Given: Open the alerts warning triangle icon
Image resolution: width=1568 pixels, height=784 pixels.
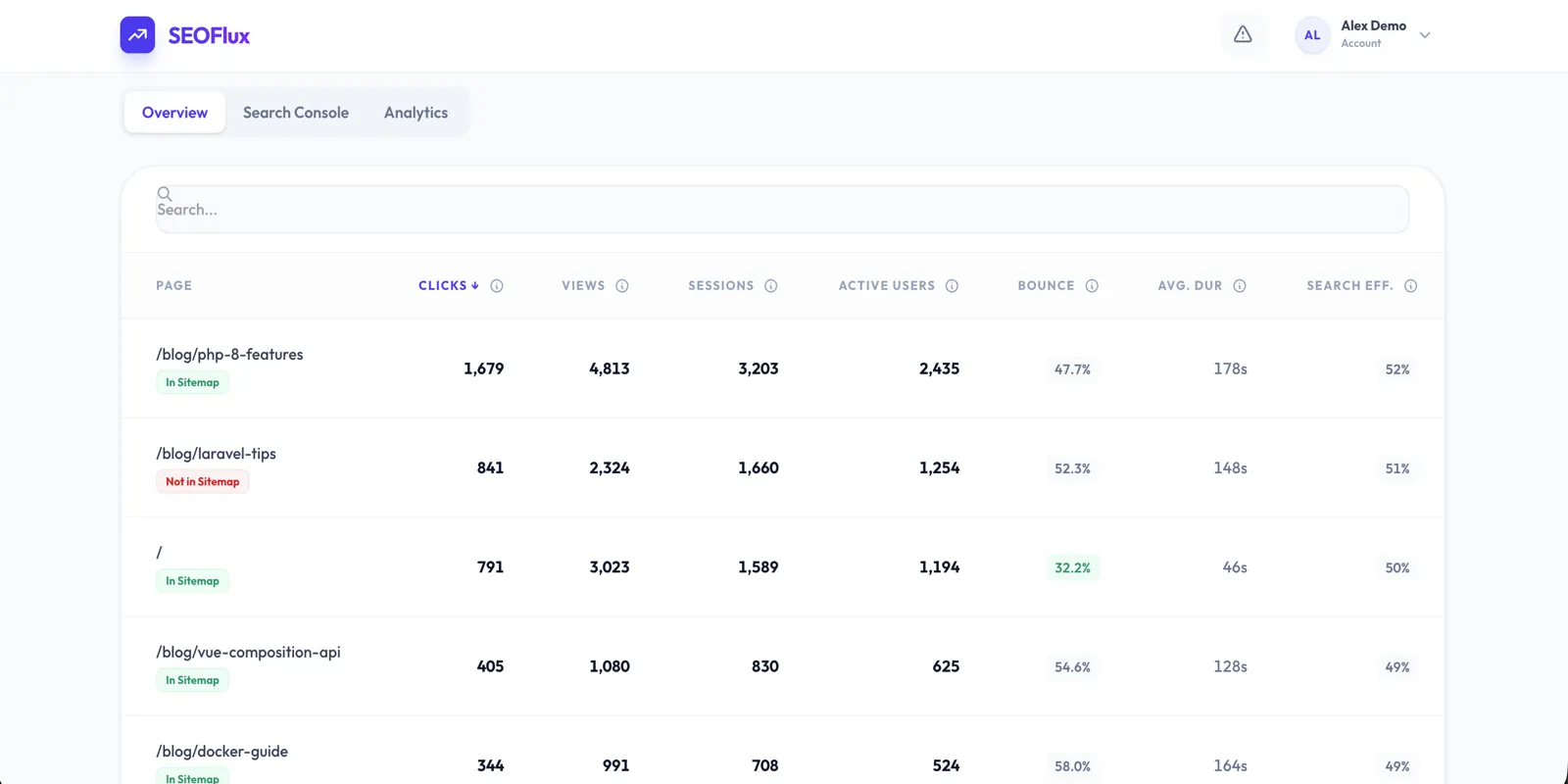Looking at the screenshot, I should click(x=1243, y=34).
